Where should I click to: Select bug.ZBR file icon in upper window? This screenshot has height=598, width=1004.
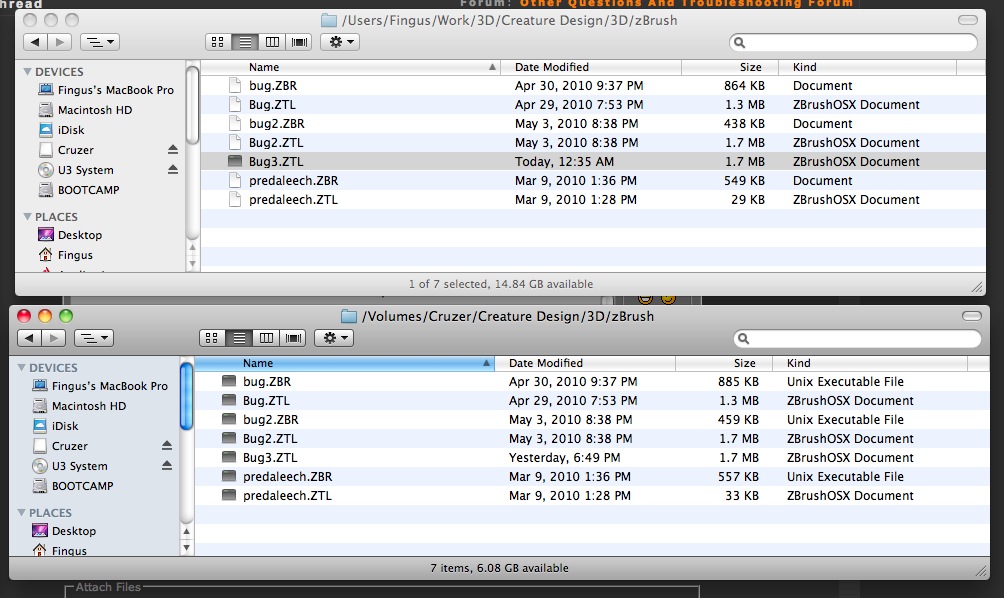pyautogui.click(x=235, y=85)
